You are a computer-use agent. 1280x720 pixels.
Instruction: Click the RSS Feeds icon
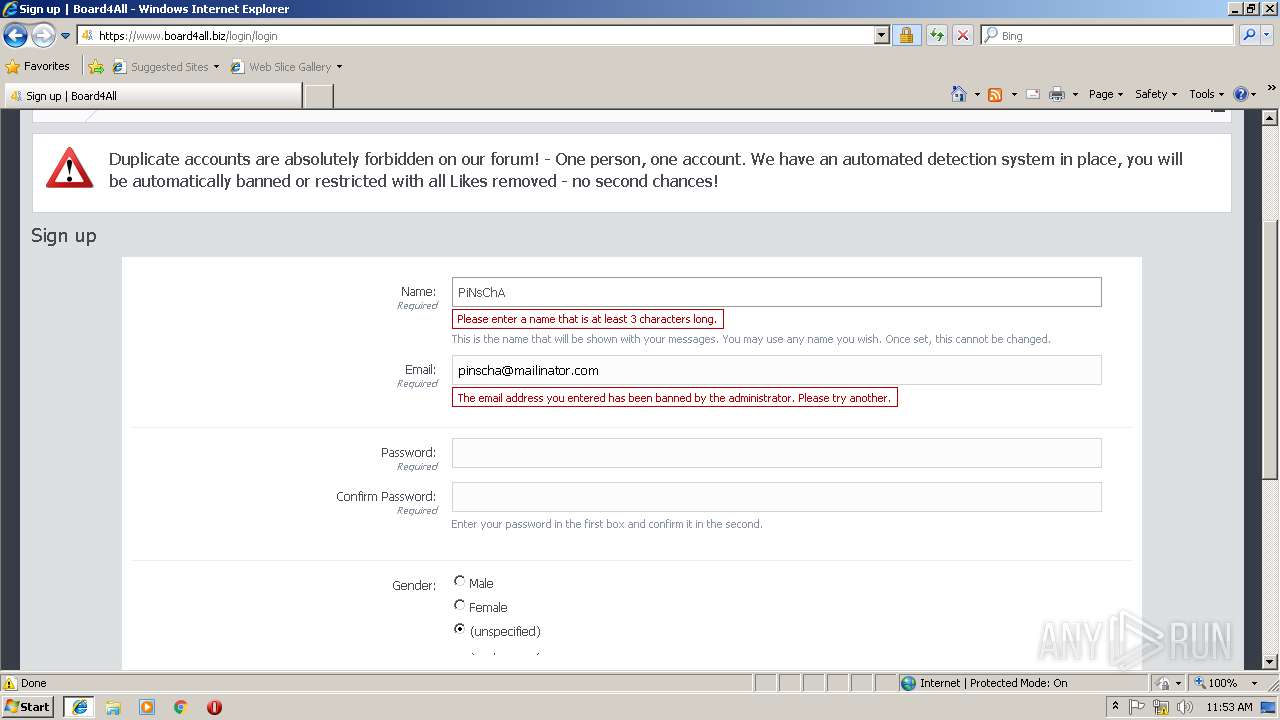pos(995,94)
